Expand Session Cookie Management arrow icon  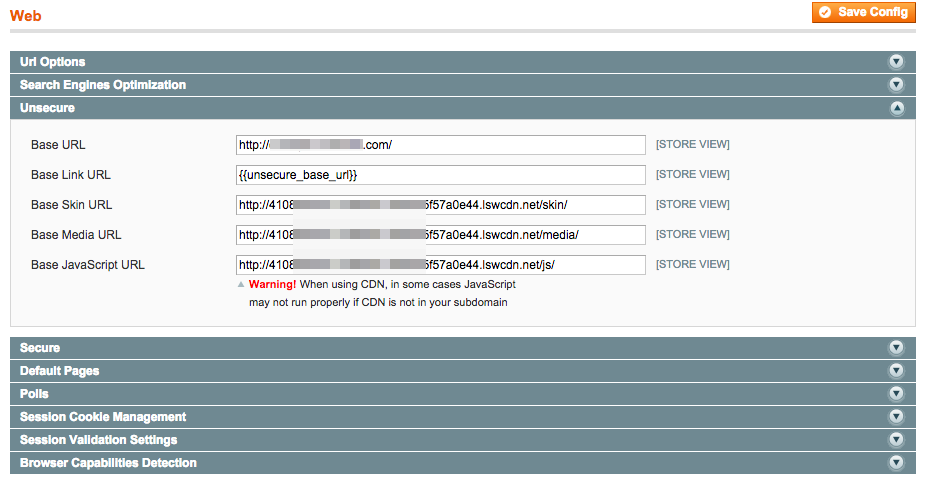point(896,417)
